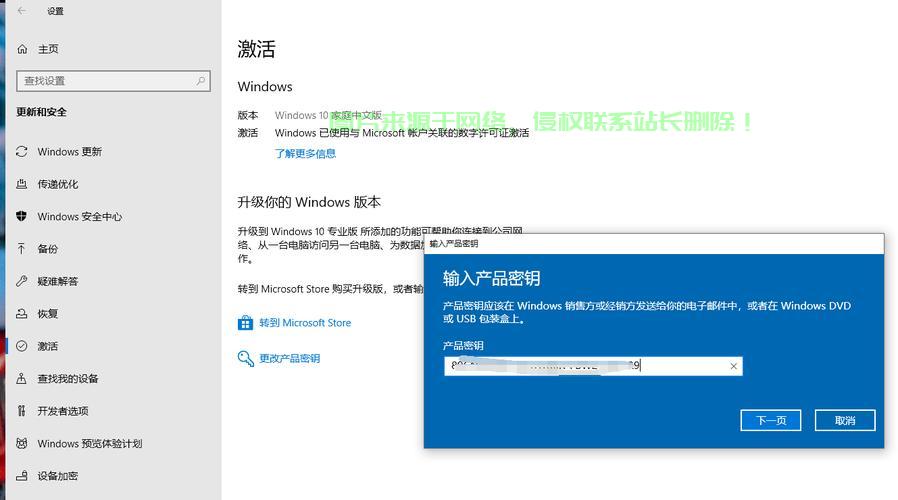Click 设置 title text at top
The image size is (898, 500).
coord(56,11)
